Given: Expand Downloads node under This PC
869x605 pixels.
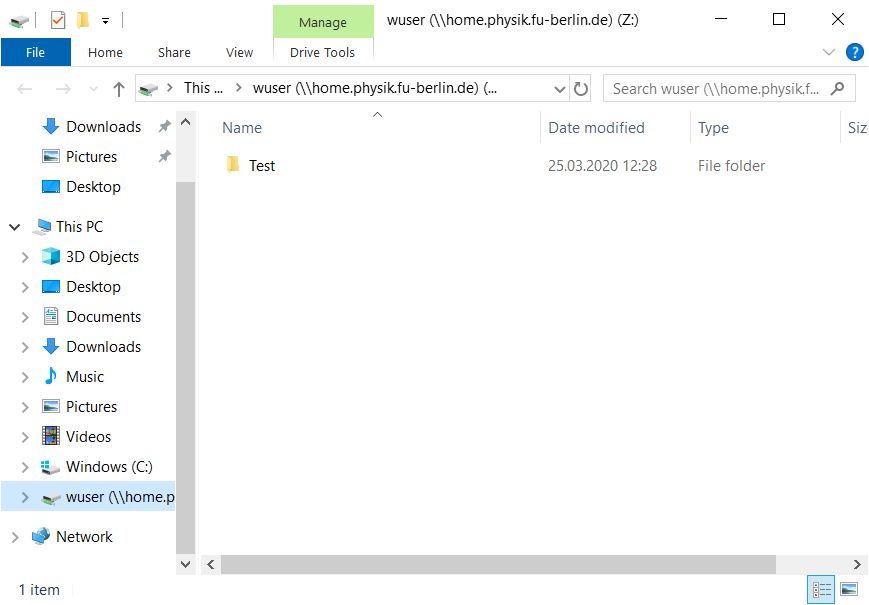Looking at the screenshot, I should (x=25, y=347).
